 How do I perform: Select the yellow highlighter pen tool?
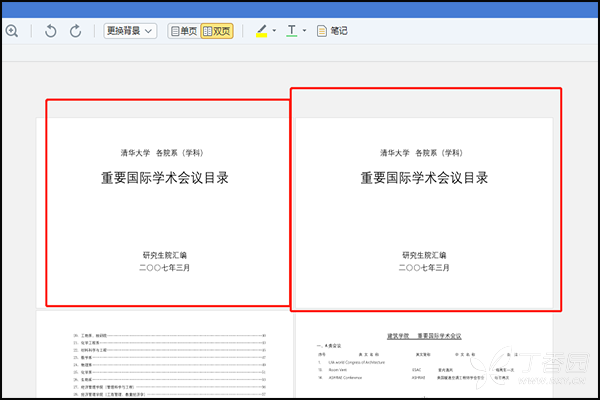coord(261,30)
